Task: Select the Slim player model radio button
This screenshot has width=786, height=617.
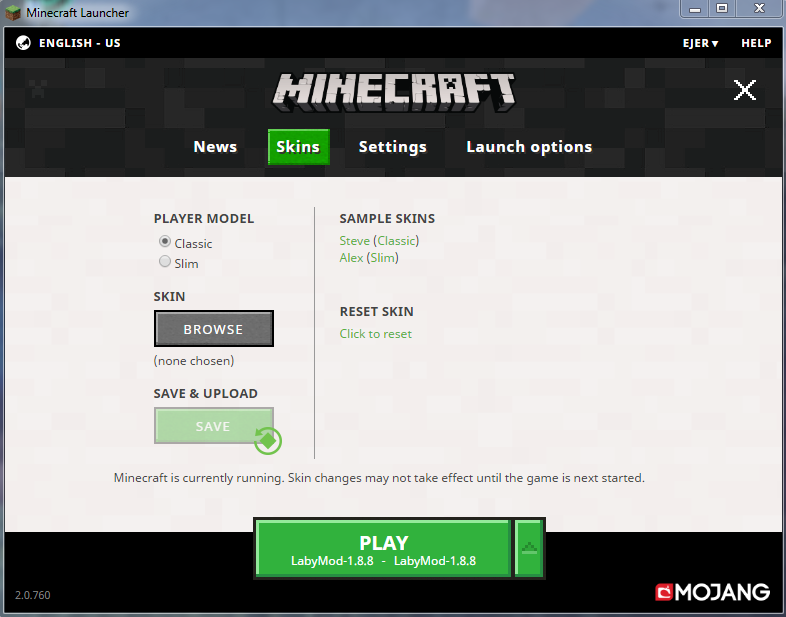Action: [164, 261]
